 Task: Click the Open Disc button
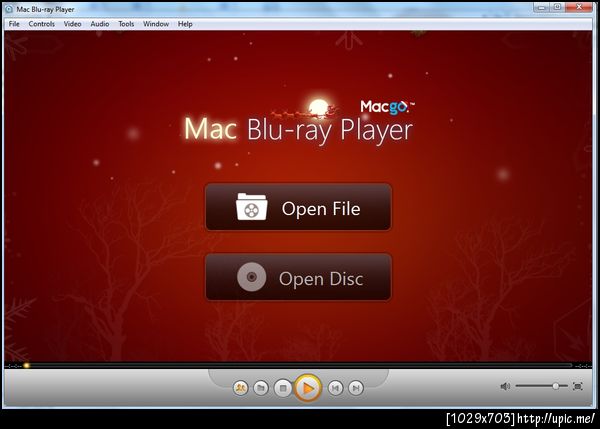[298, 277]
